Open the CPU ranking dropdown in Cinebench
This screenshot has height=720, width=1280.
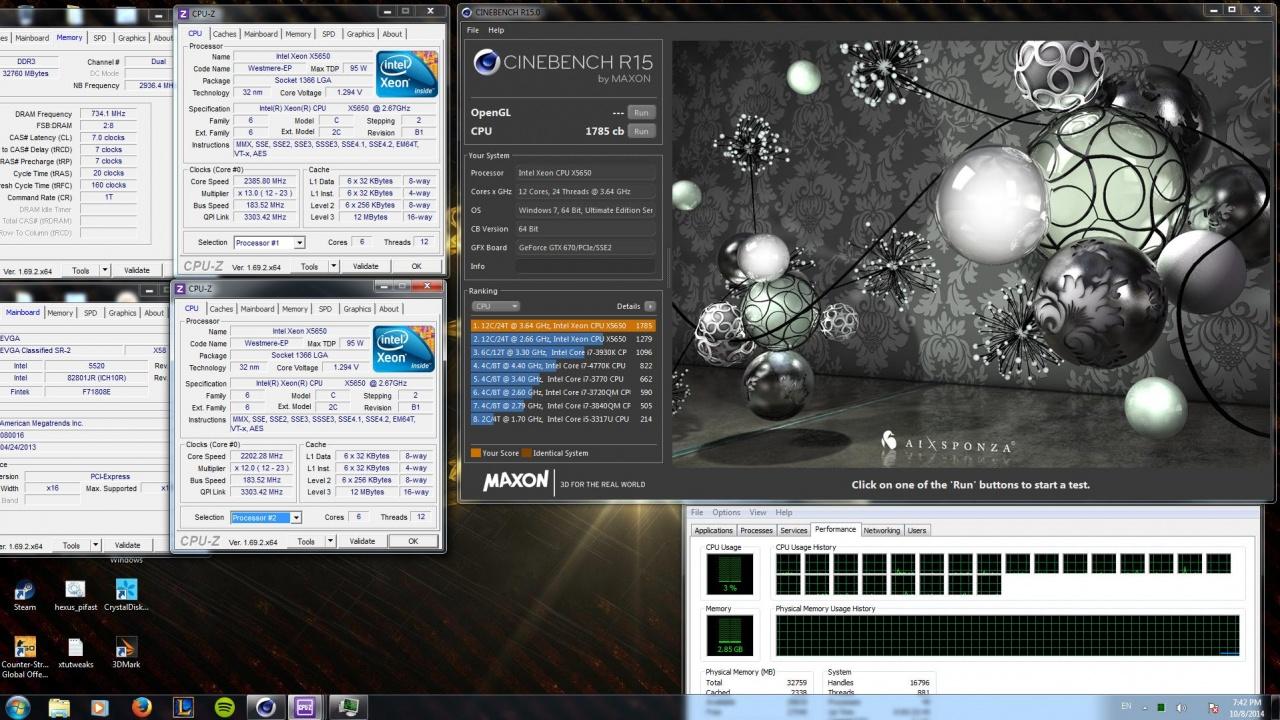point(496,306)
